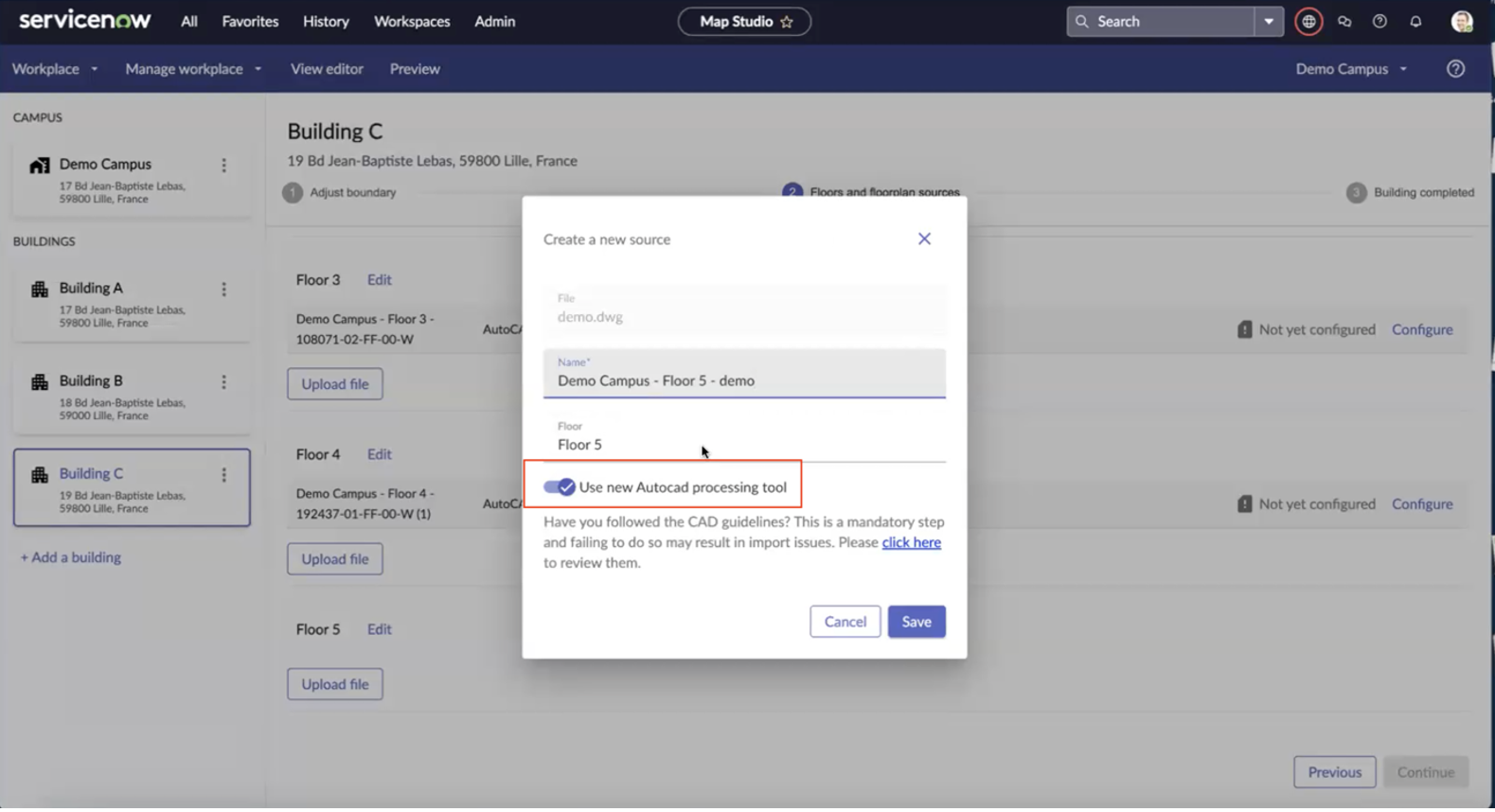Click the search magnifier icon
Viewport: 1495px width, 812px height.
point(1082,21)
